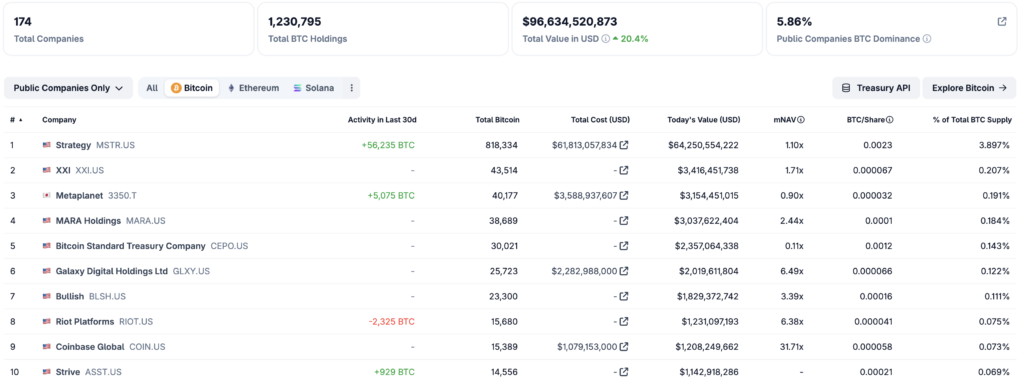Screen dimensions: 1024x380
Task: Click the BTC/Share info icon
Action: pyautogui.click(x=889, y=119)
